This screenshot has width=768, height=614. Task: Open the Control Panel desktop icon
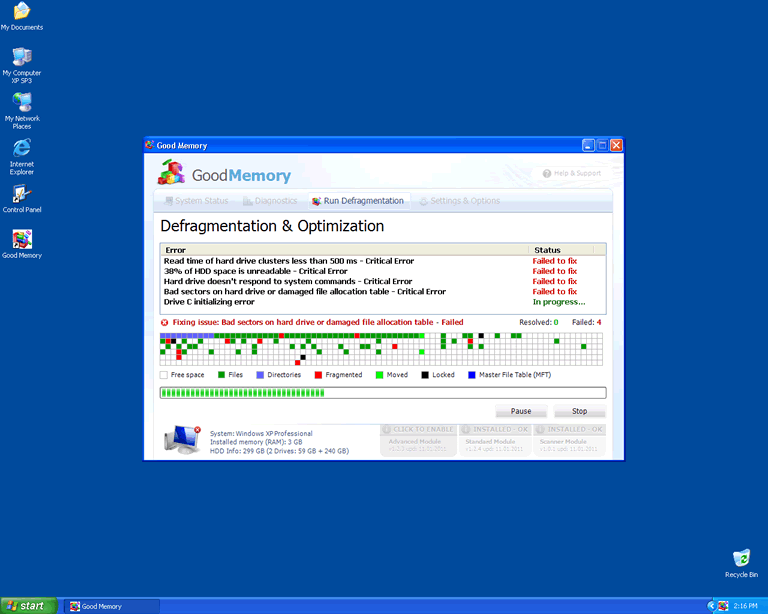pyautogui.click(x=21, y=194)
